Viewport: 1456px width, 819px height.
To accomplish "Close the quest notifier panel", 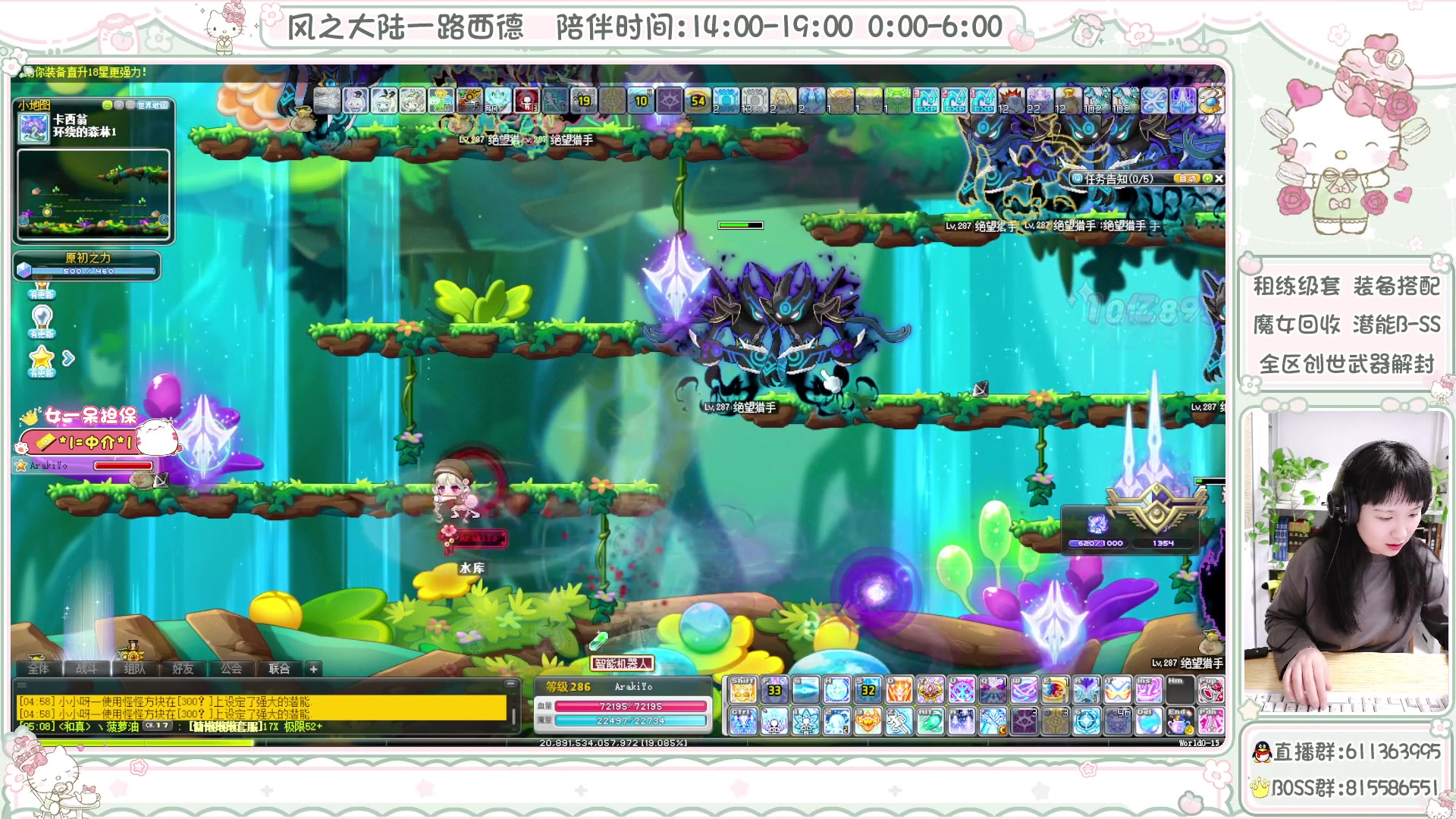I will [x=1219, y=179].
